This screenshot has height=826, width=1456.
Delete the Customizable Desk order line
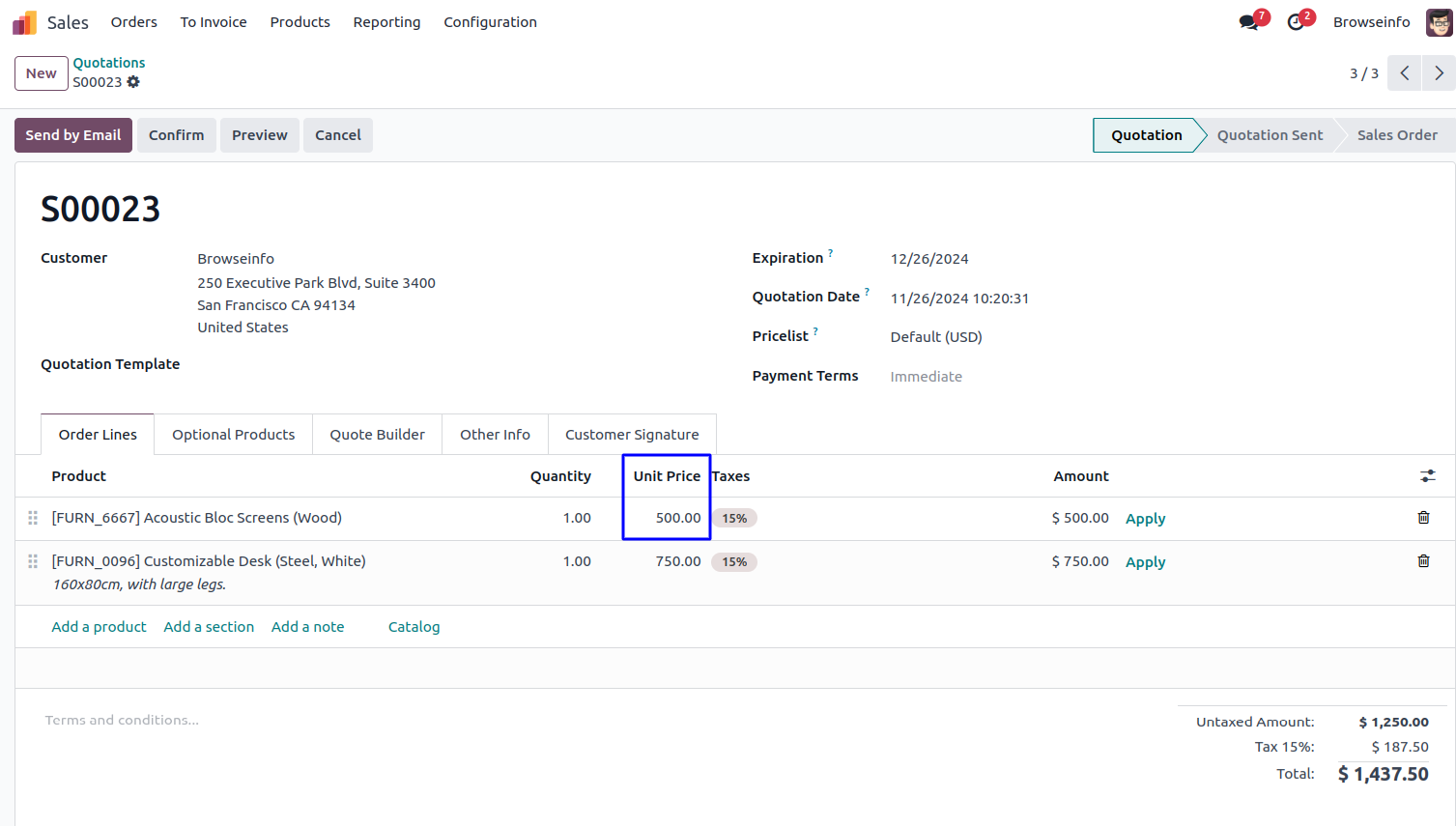coord(1423,561)
